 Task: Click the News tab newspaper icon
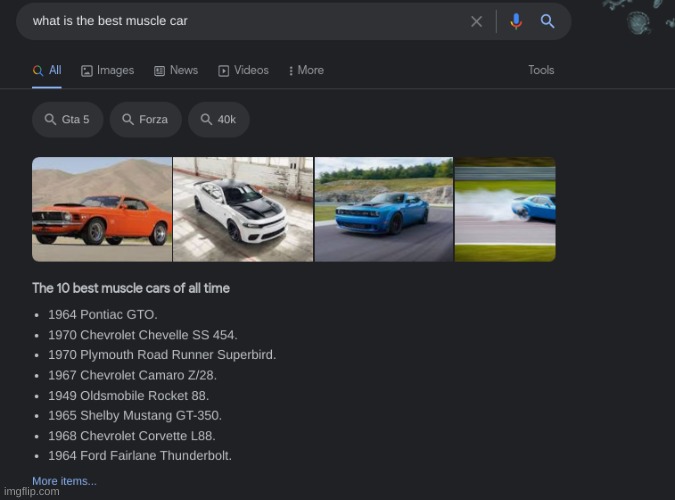coord(159,71)
